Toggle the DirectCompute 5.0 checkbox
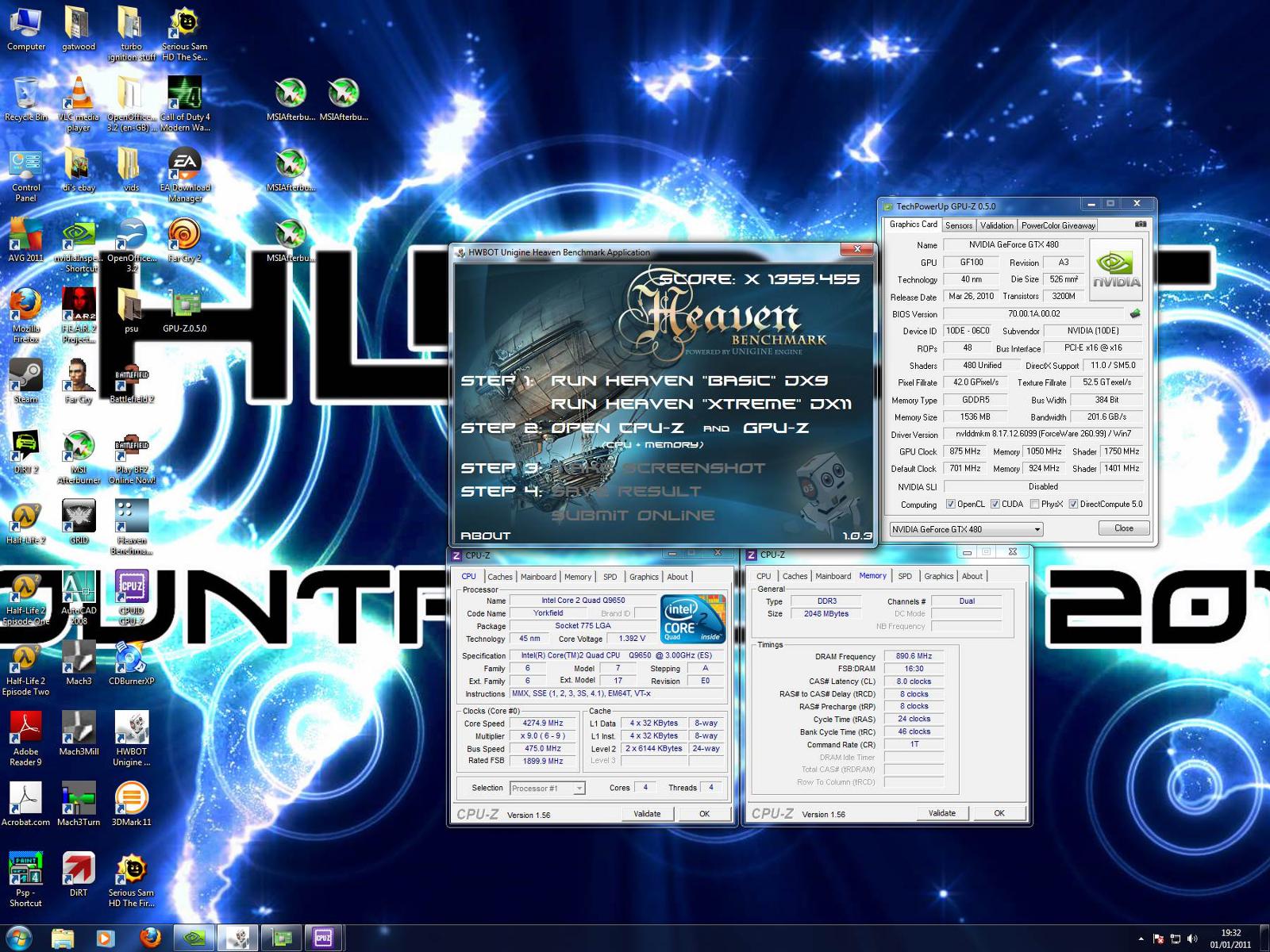 pyautogui.click(x=1073, y=504)
